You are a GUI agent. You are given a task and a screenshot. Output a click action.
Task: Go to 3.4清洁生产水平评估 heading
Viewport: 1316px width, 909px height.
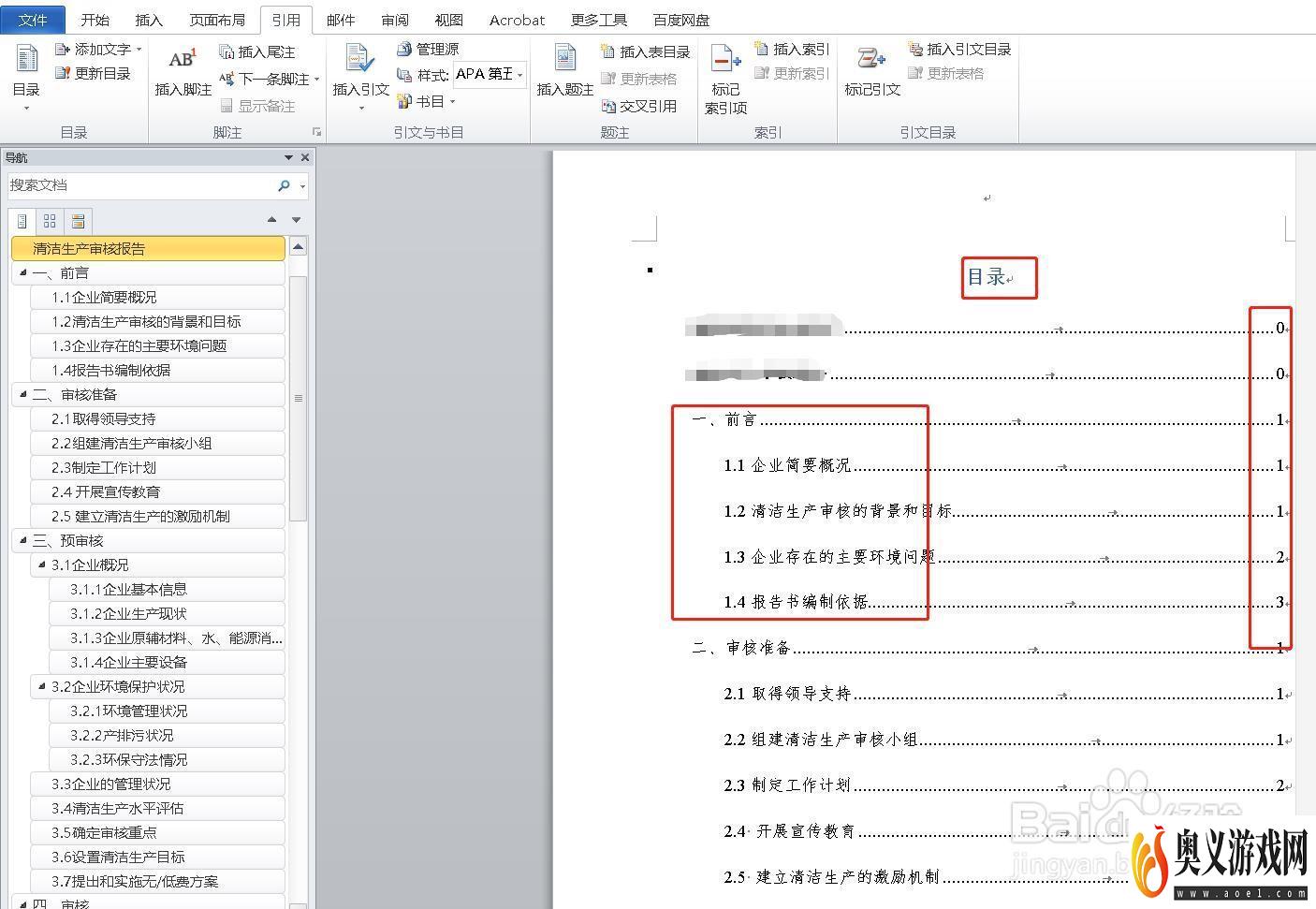click(157, 808)
